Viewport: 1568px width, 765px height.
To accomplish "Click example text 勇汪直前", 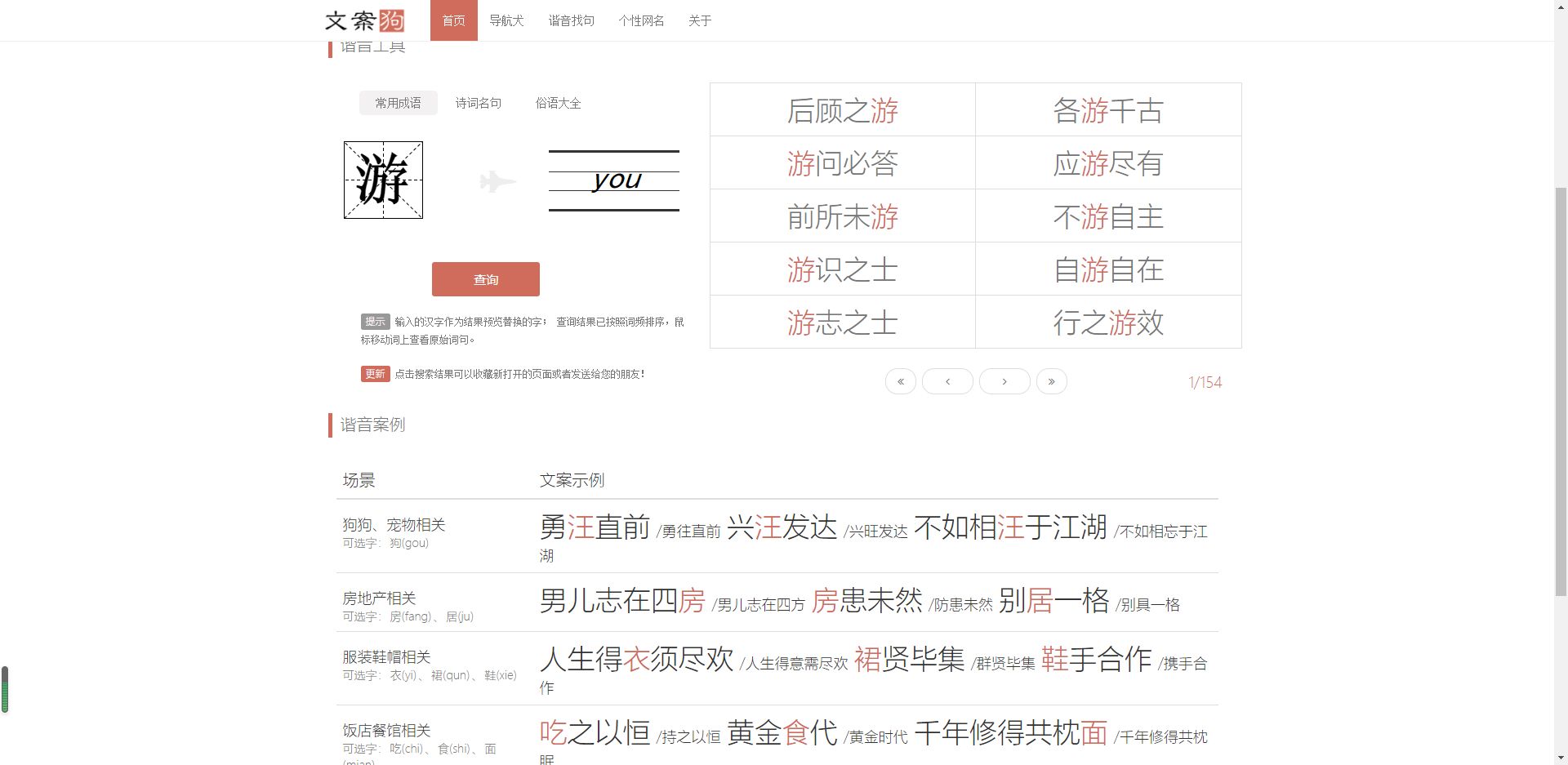I will point(595,527).
